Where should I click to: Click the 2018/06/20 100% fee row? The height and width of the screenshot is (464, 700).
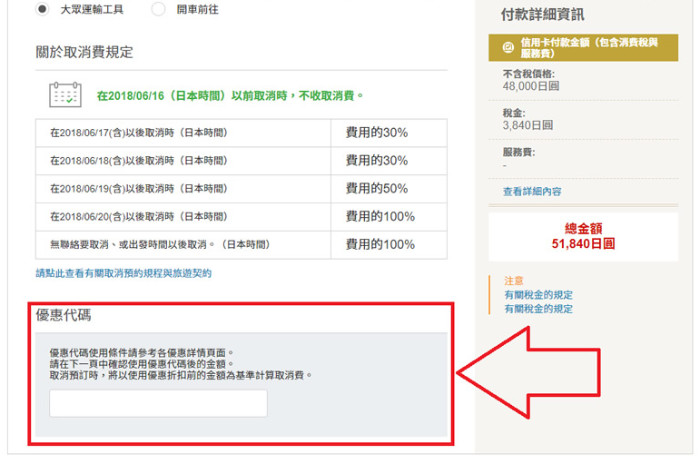pyautogui.click(x=242, y=217)
